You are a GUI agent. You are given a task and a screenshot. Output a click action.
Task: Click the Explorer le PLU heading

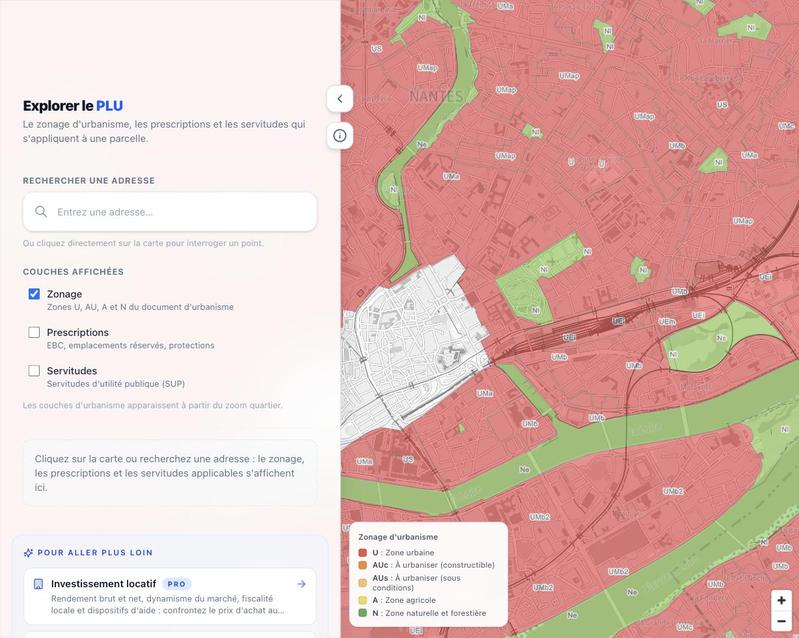(73, 105)
